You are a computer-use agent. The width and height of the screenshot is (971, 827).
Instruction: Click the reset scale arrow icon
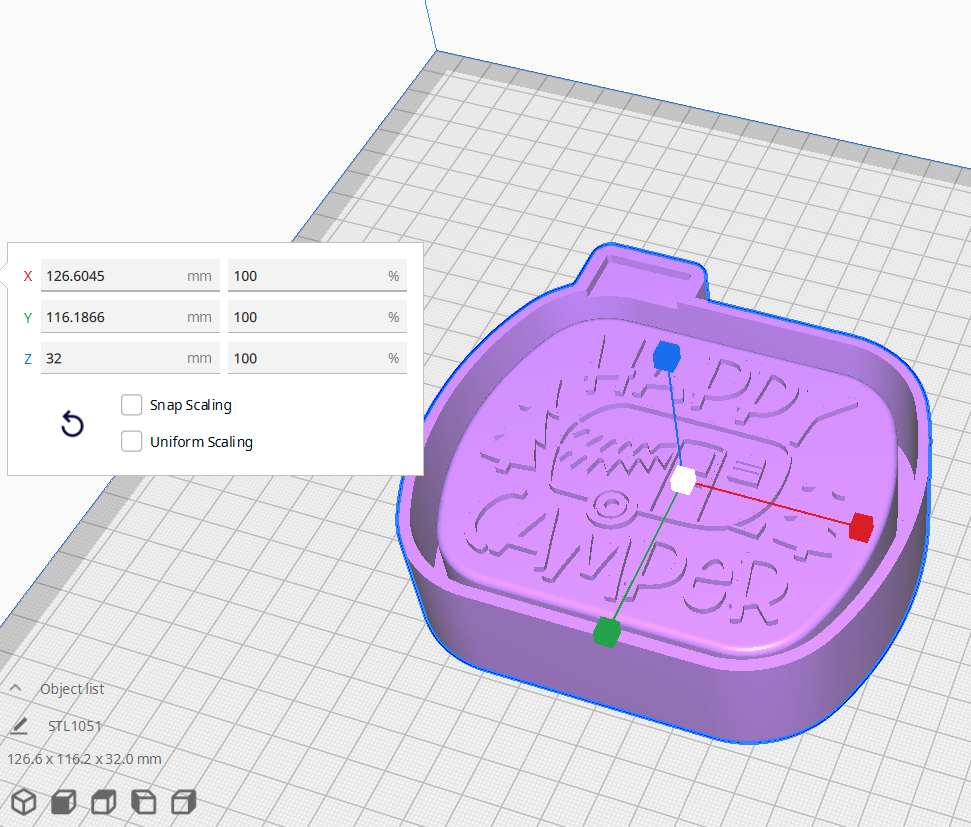[71, 424]
